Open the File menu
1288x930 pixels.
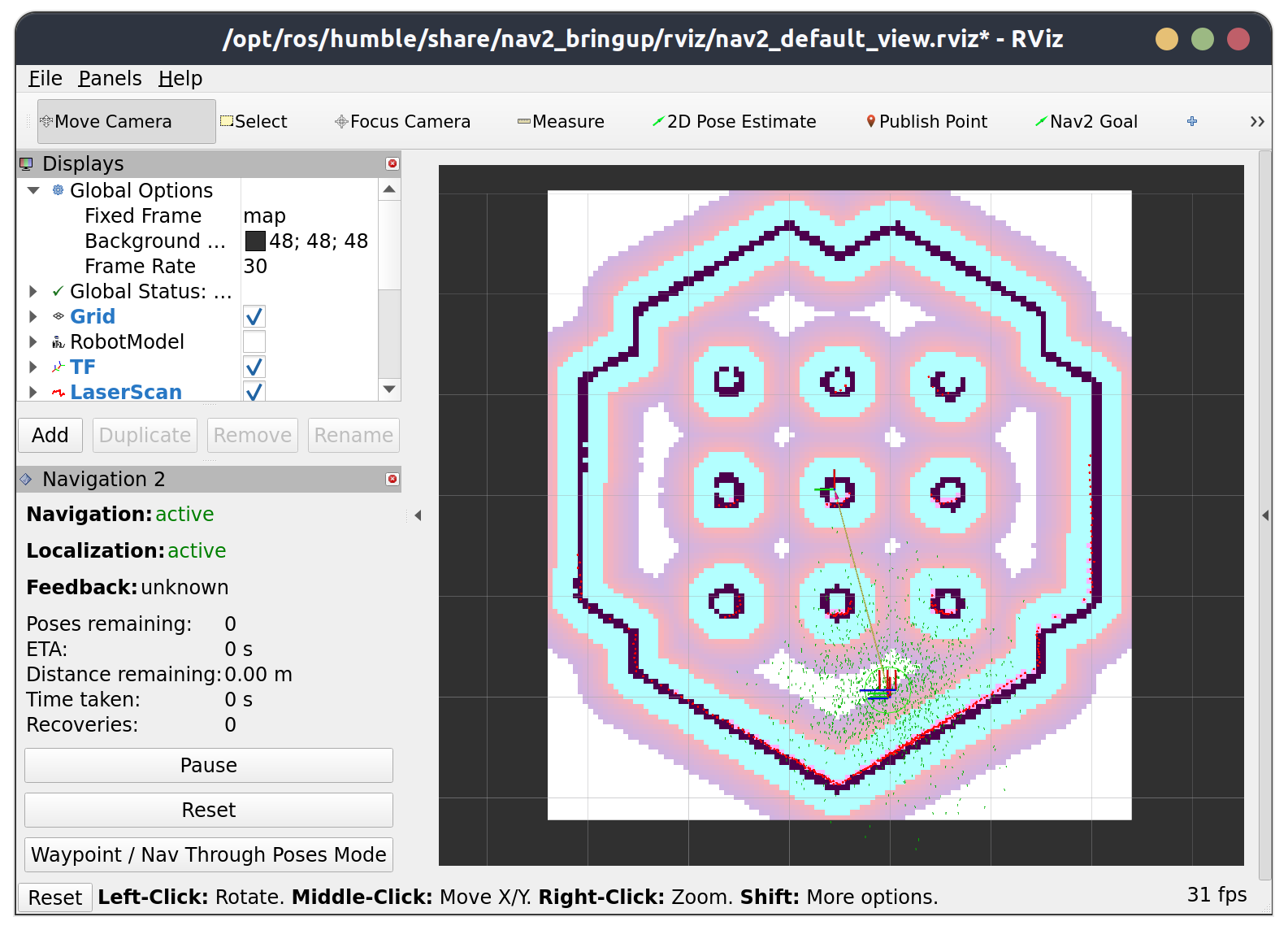pyautogui.click(x=45, y=79)
